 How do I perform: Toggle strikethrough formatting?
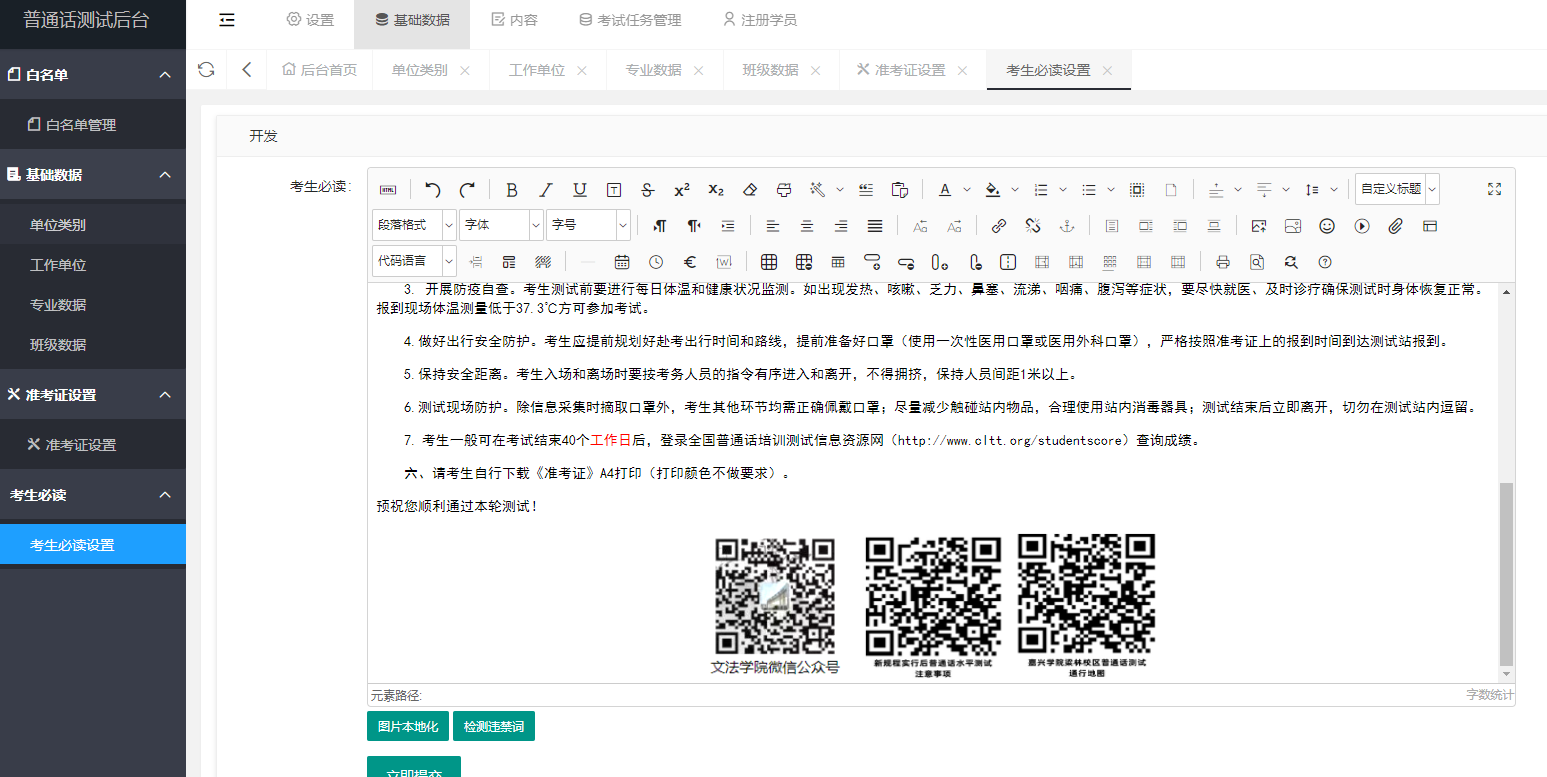(648, 190)
